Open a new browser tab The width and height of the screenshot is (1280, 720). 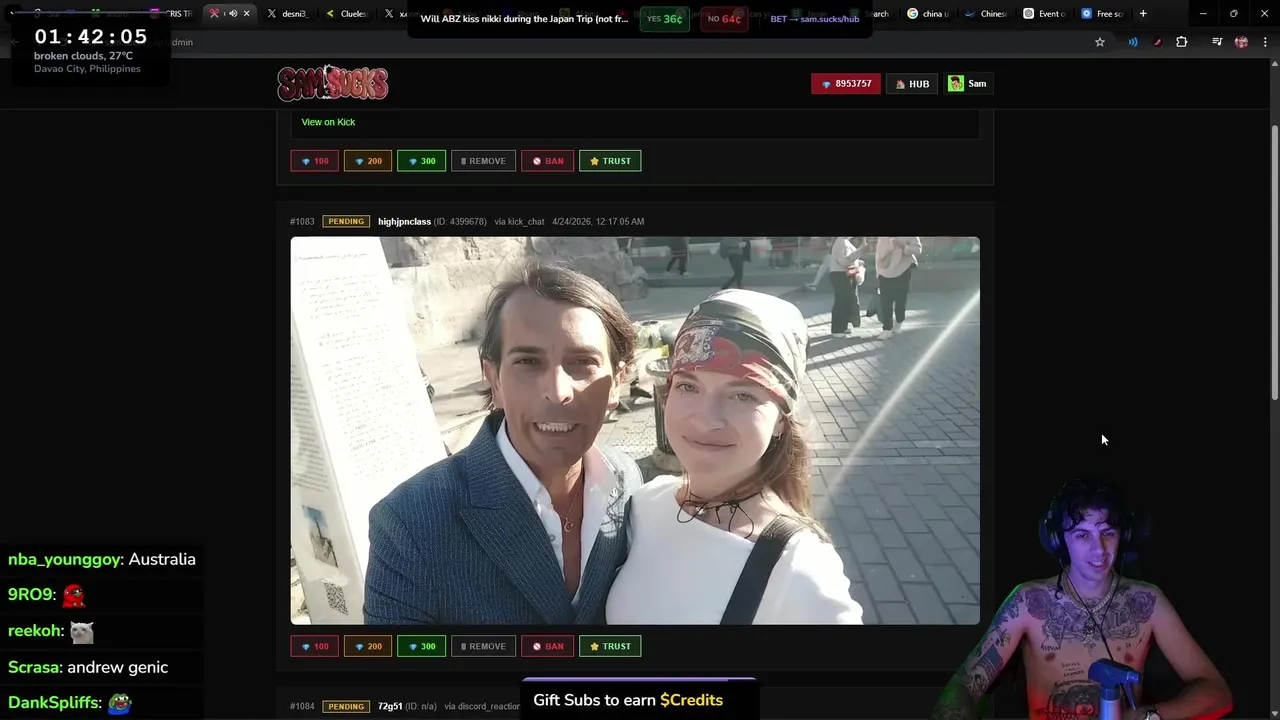click(x=1143, y=14)
